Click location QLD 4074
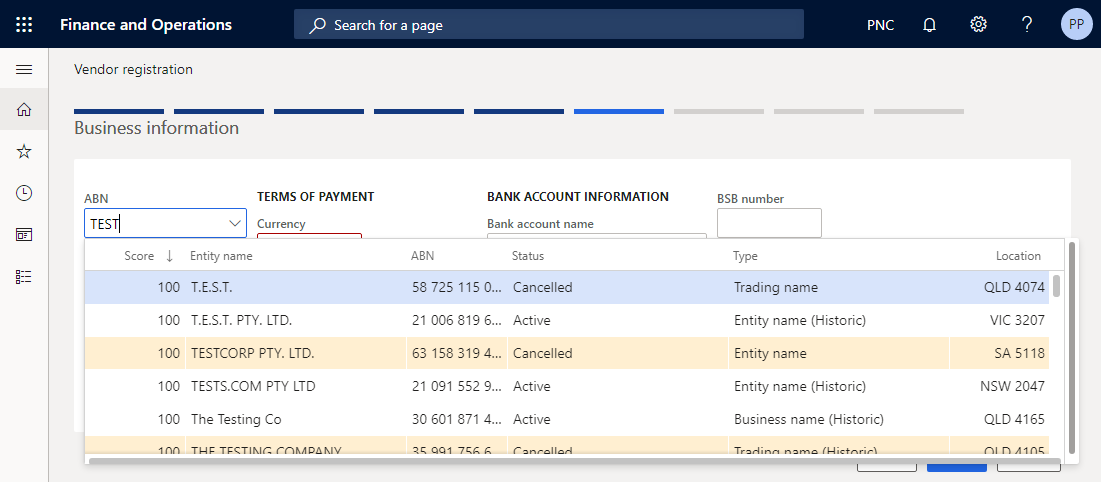Viewport: 1101px width, 482px height. point(1015,287)
